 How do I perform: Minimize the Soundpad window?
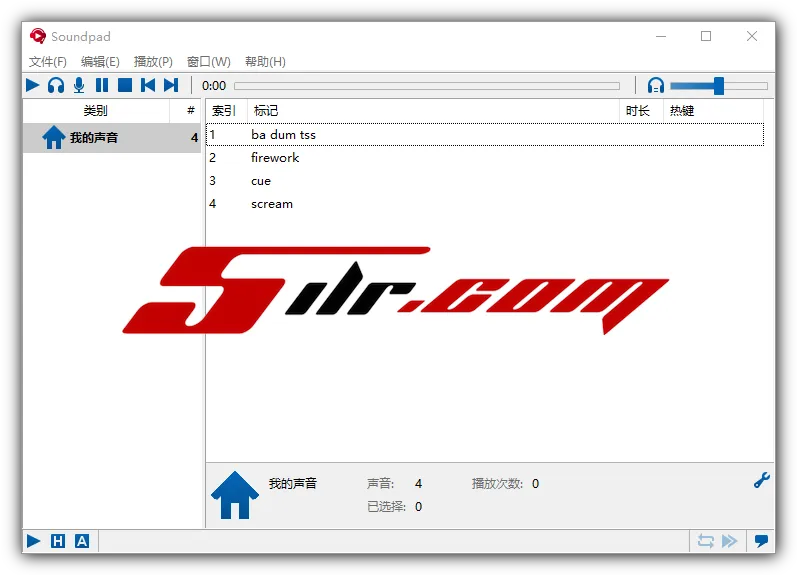click(661, 36)
